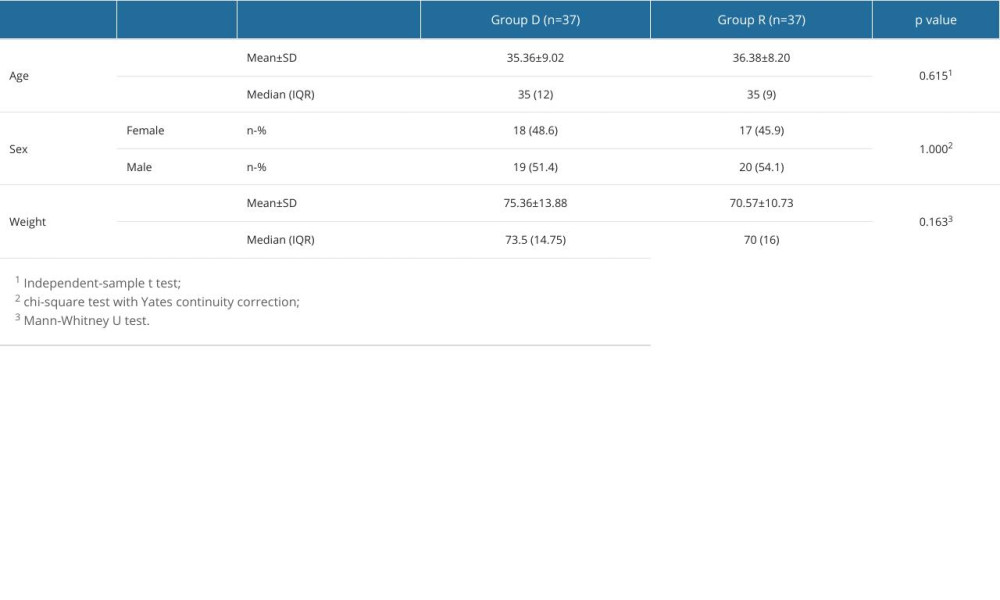Click footnote 'chi-square test with Yates continuity correction'

click(x=160, y=302)
